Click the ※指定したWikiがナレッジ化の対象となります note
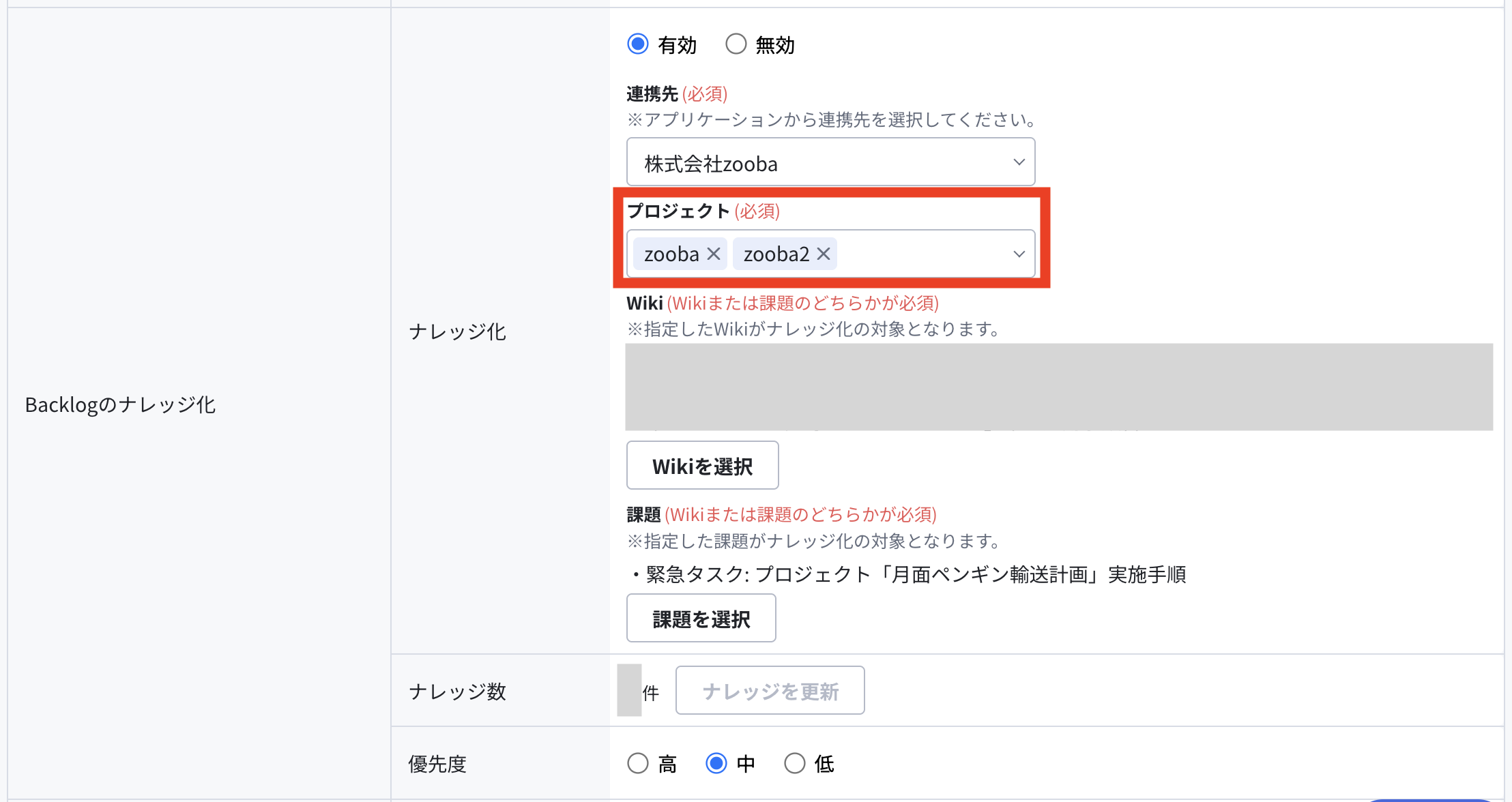1512x802 pixels. pyautogui.click(x=814, y=329)
